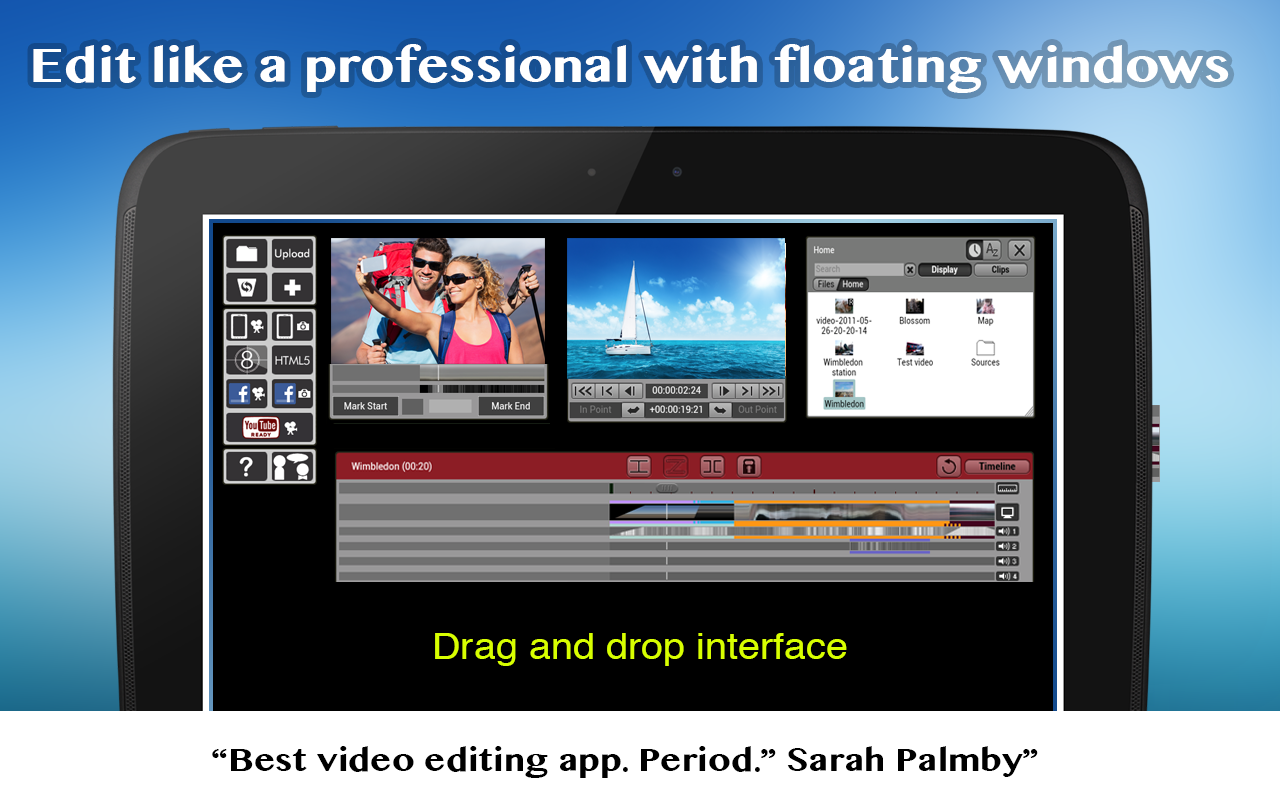Select phone photo export icon
This screenshot has width=1280, height=800.
292,327
